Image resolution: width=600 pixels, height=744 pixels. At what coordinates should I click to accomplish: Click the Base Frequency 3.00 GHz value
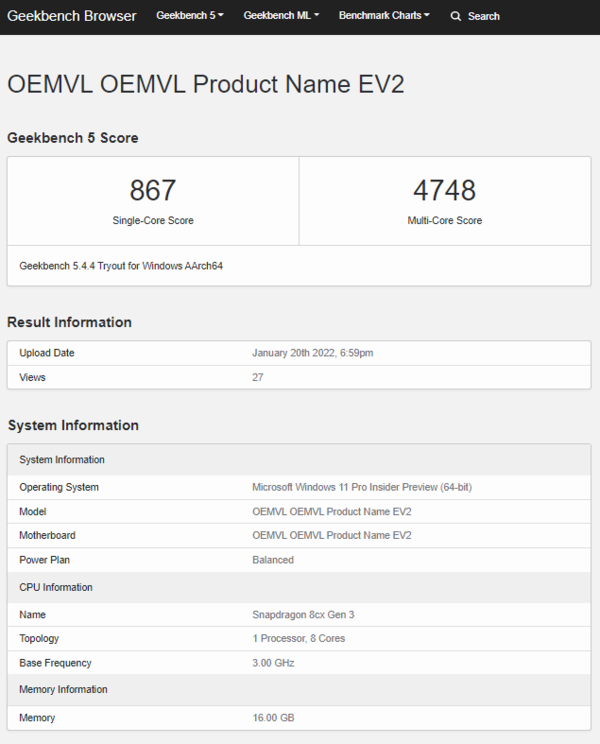tap(273, 663)
